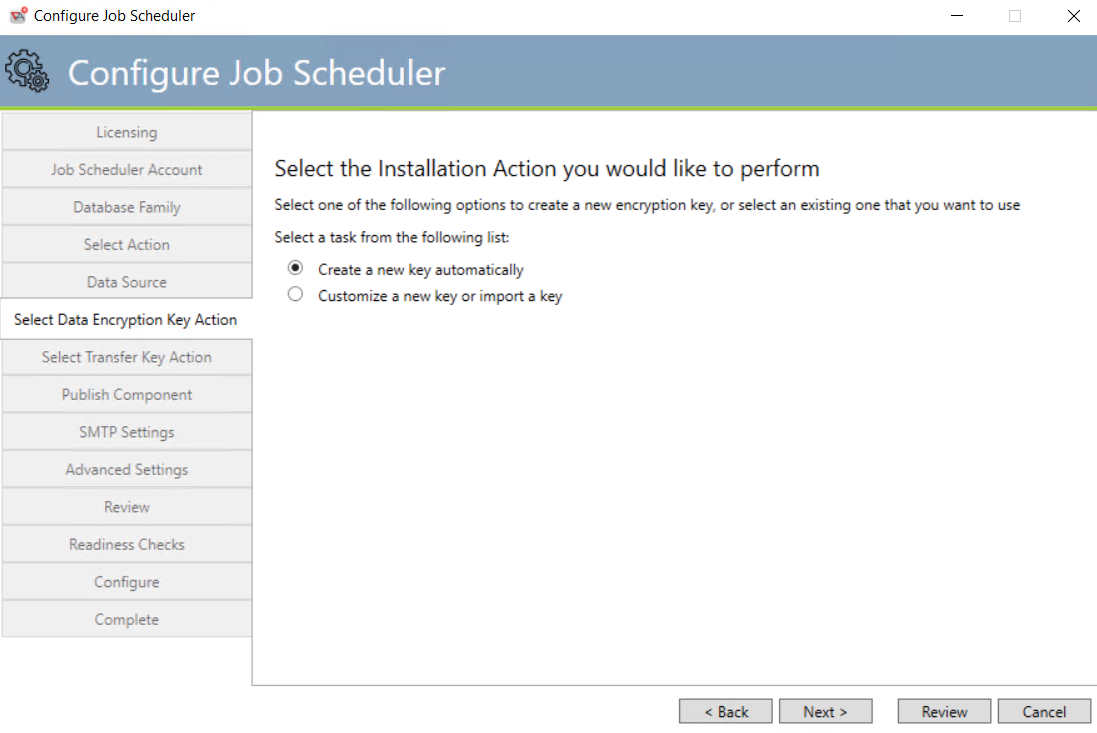Switch to the Database Family step
This screenshot has width=1097, height=733.
tap(127, 207)
